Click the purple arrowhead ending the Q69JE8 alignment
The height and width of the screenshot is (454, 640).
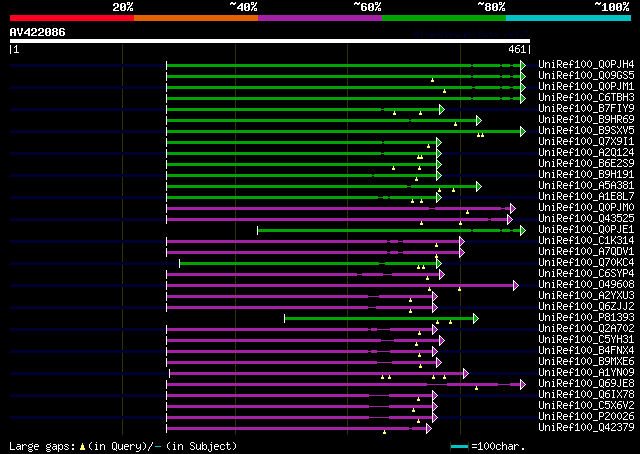click(x=523, y=385)
